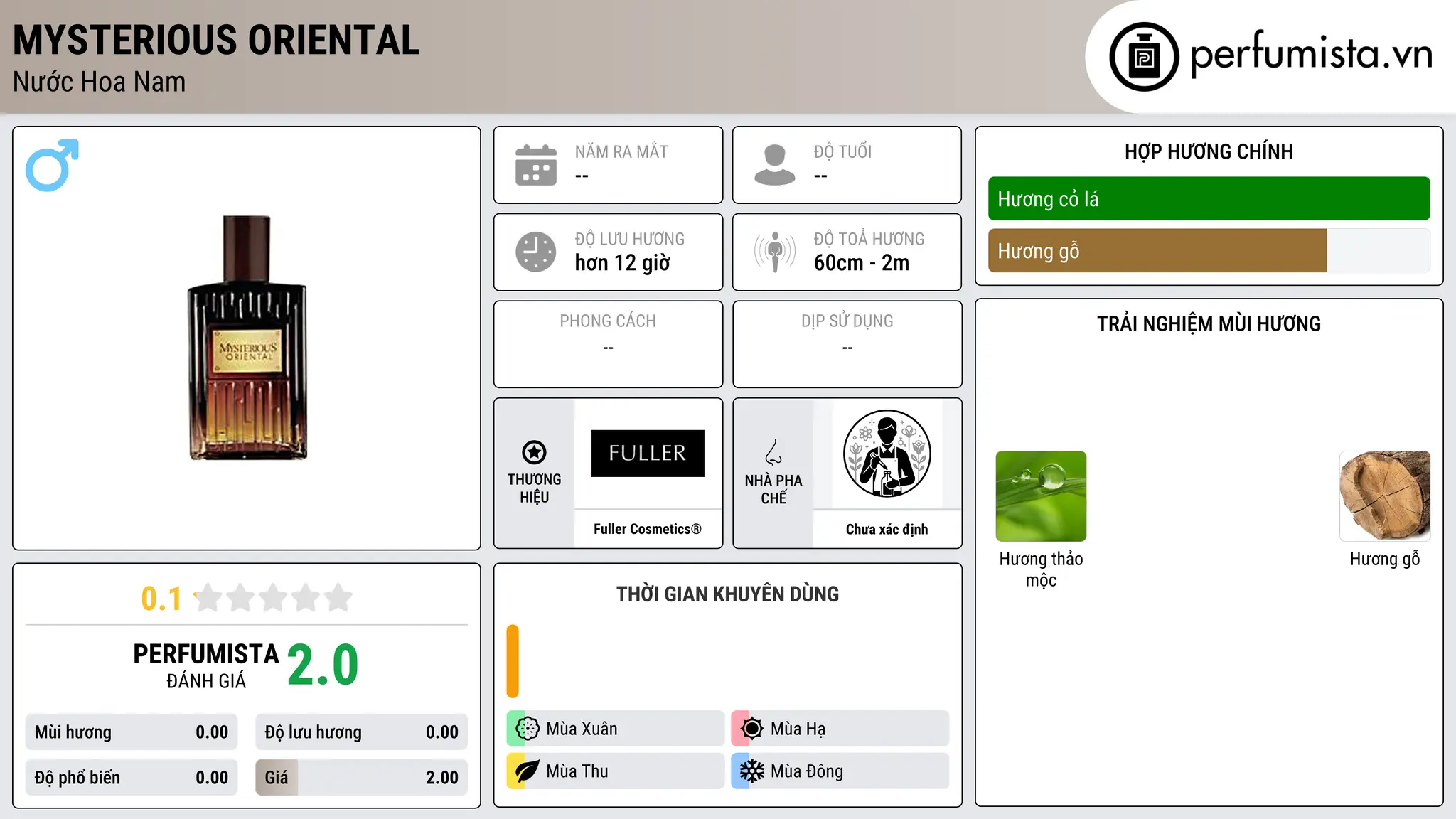Click the perfumista.vn perfume bottle logo icon
This screenshot has width=1456, height=819.
click(x=1144, y=57)
